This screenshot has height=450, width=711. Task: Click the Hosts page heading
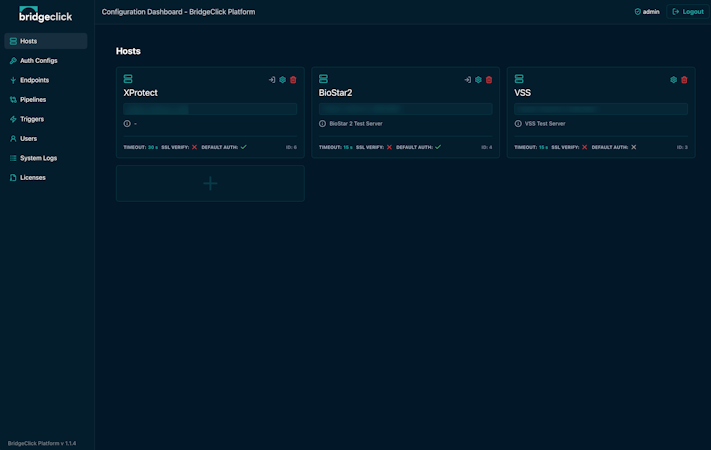[x=128, y=51]
